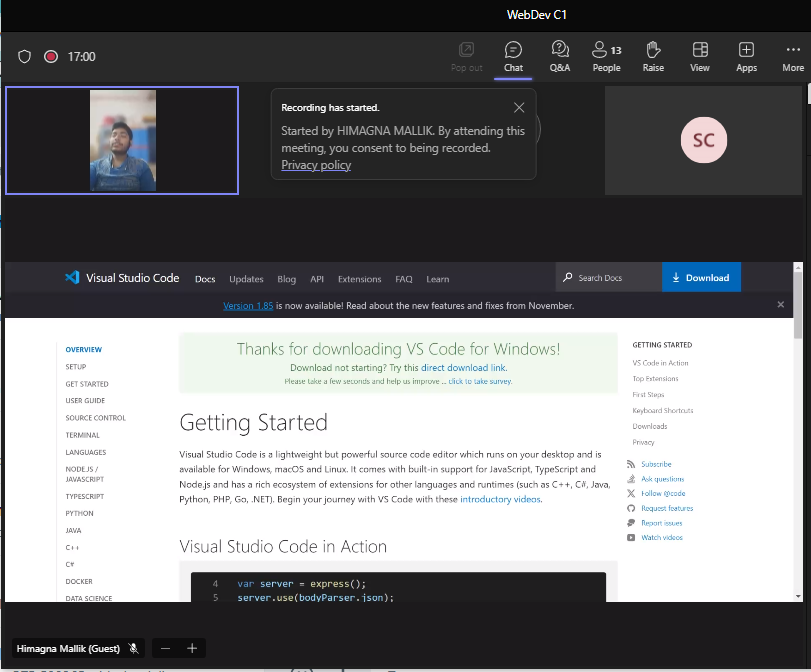Open the Version 1.85 link

click(248, 306)
